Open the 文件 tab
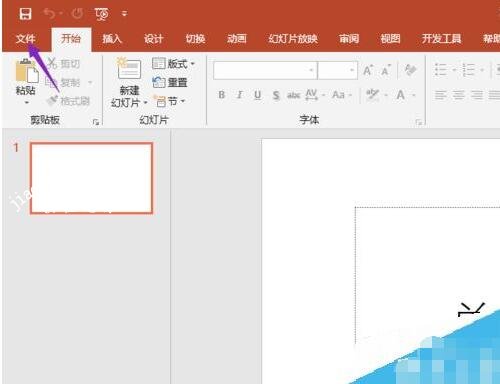500x384 pixels. pyautogui.click(x=26, y=39)
